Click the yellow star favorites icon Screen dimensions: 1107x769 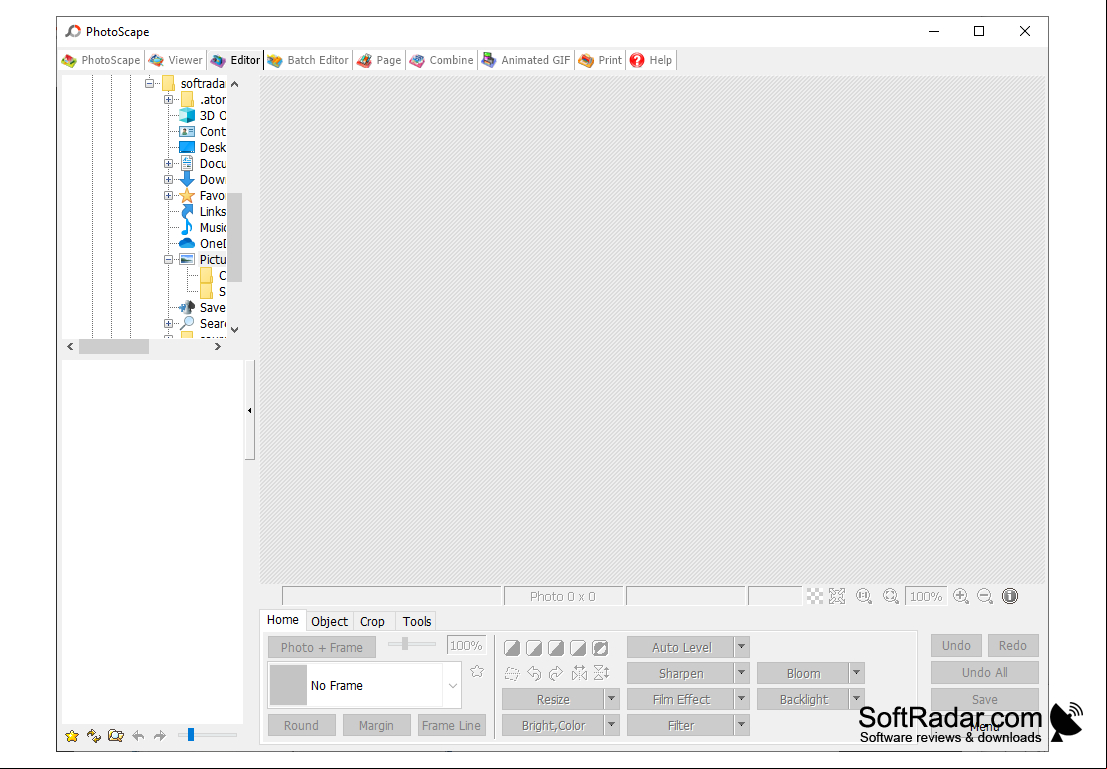click(x=71, y=736)
